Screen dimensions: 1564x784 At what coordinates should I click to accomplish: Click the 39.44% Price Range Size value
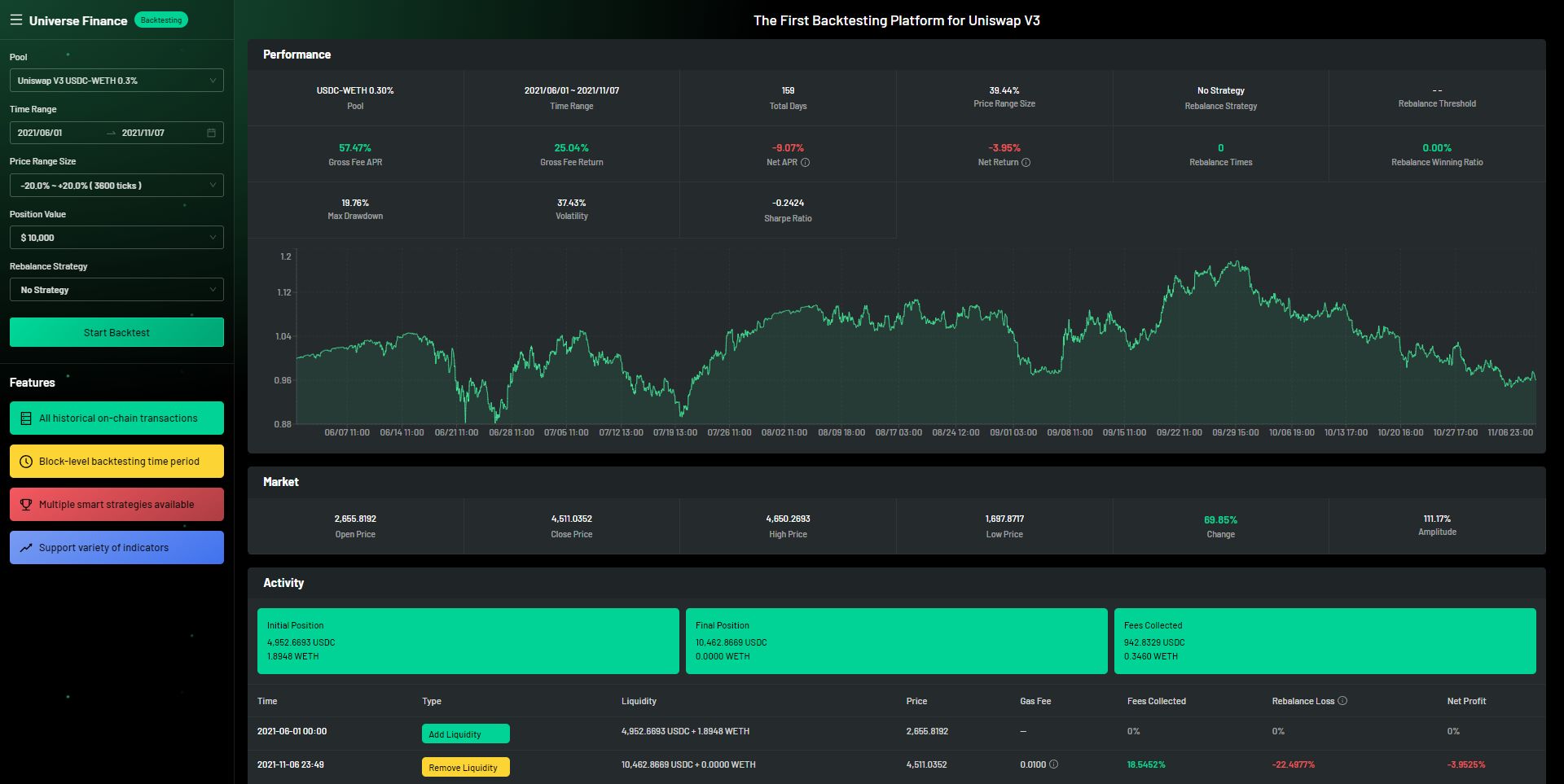click(x=1004, y=90)
